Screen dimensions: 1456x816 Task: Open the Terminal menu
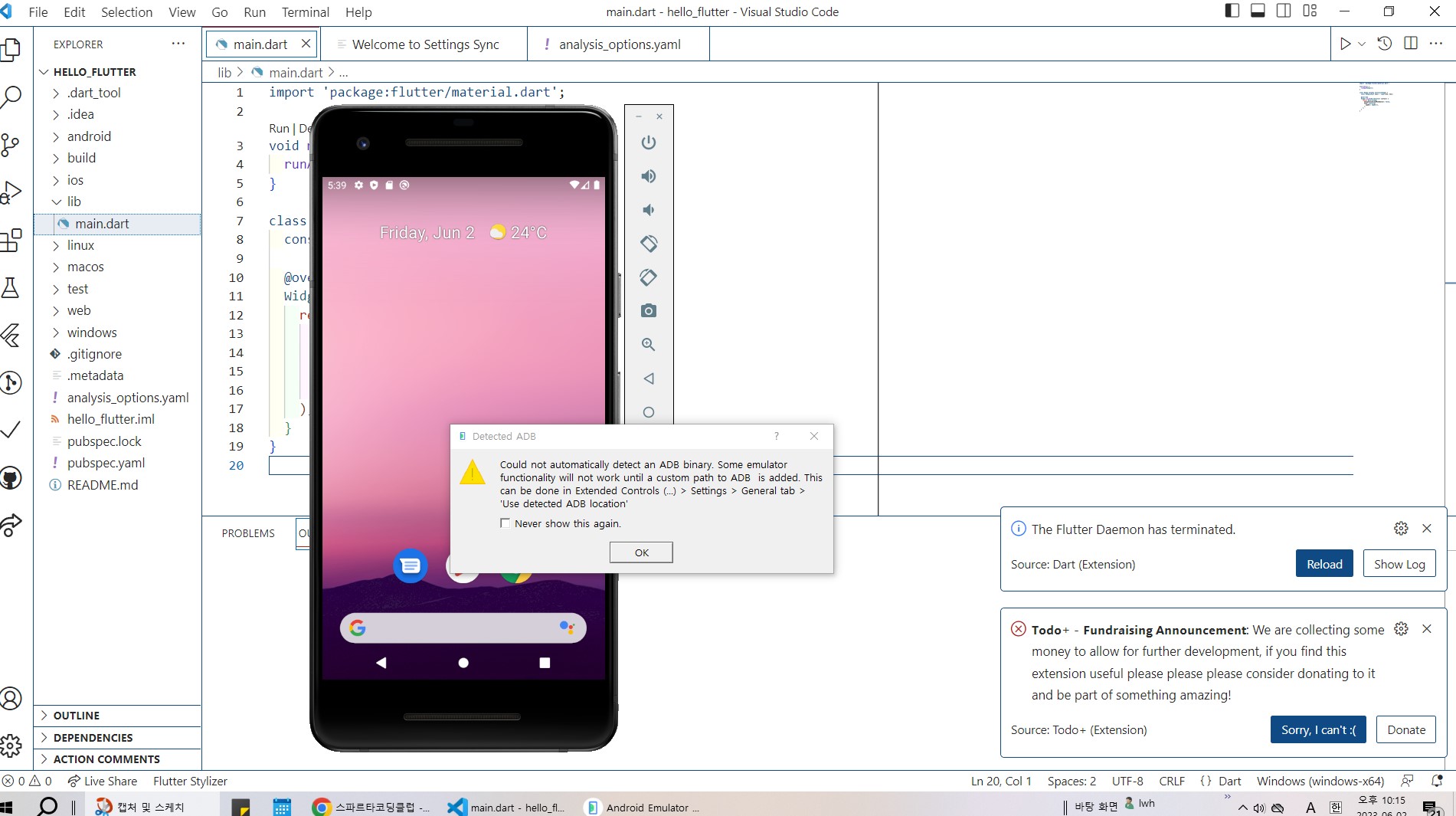306,12
